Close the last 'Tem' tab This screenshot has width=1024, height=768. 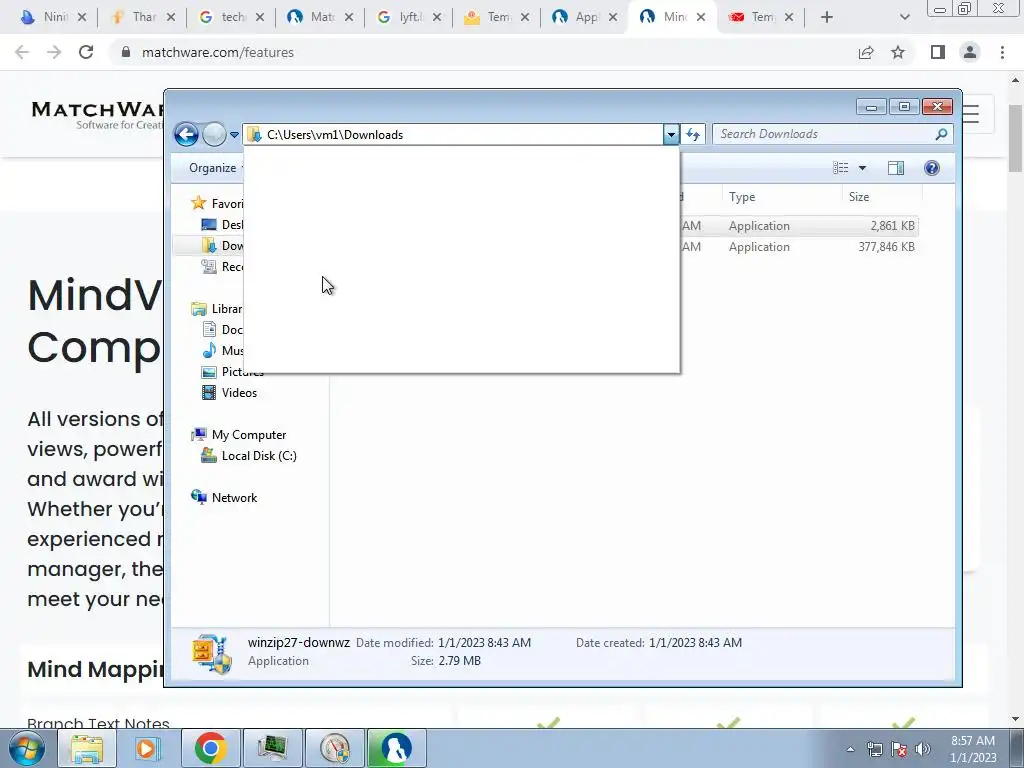coord(789,17)
